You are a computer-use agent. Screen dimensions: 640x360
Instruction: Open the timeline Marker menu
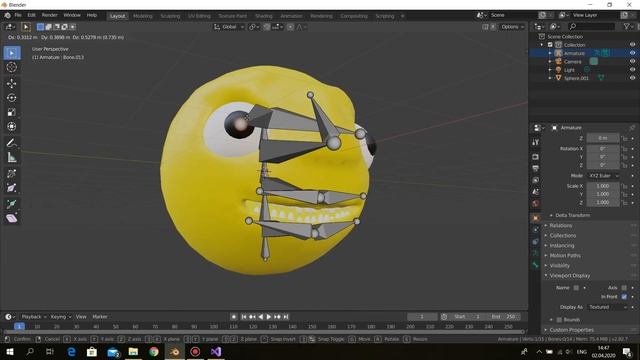coord(100,317)
